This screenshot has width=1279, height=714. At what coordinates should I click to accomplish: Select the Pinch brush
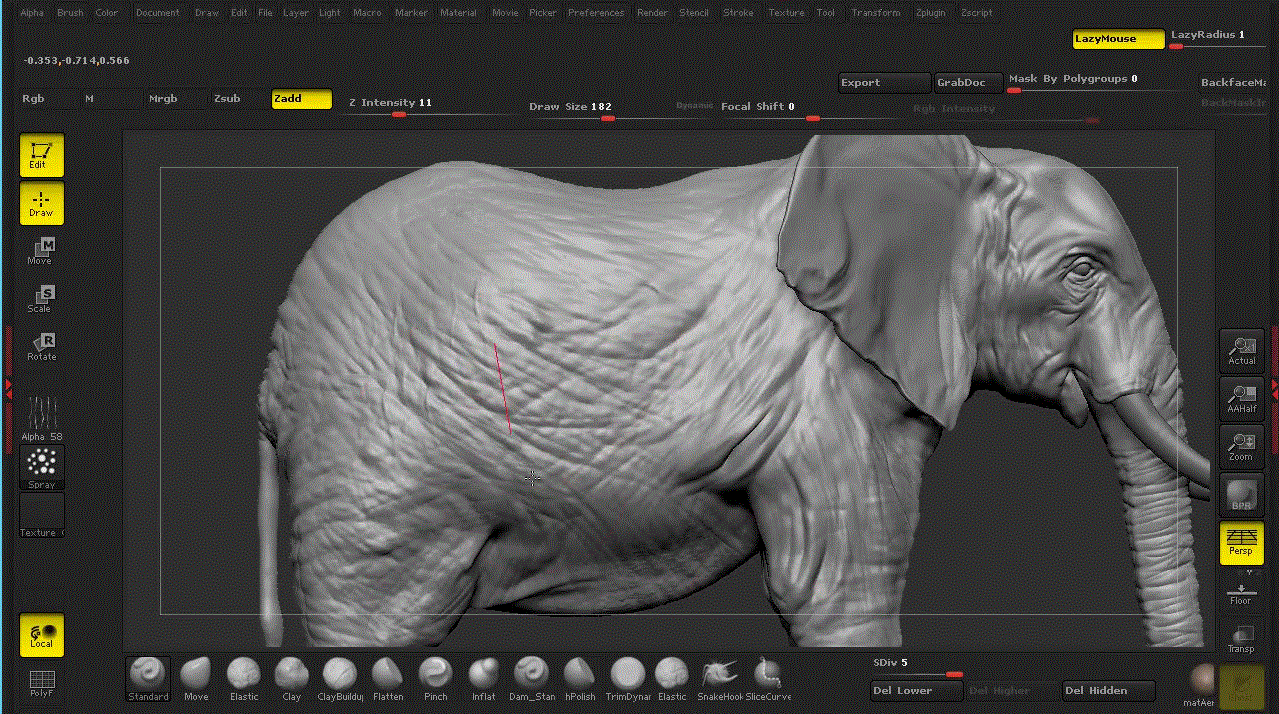tap(435, 678)
